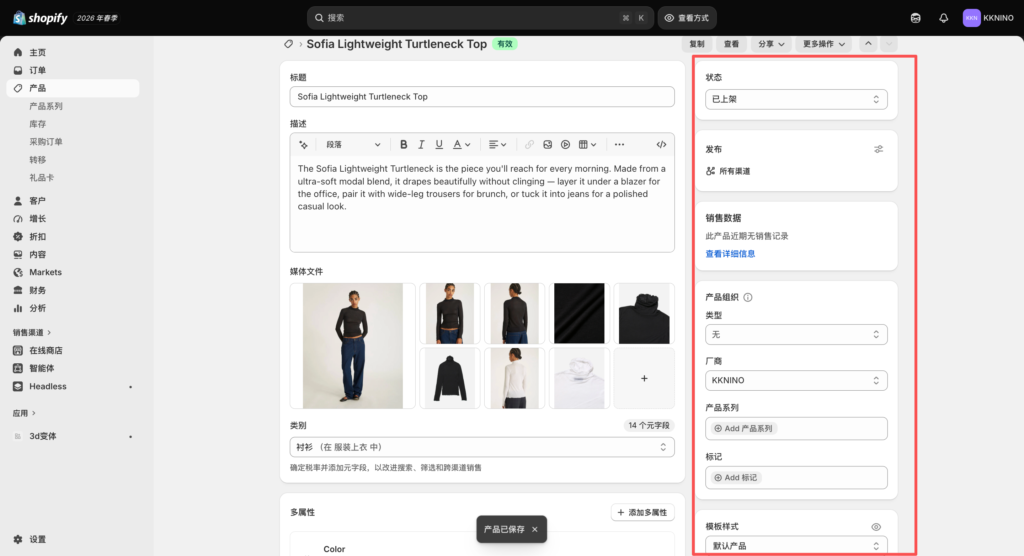Open Headless sales channel
This screenshot has width=1024, height=556.
pyautogui.click(x=72, y=387)
